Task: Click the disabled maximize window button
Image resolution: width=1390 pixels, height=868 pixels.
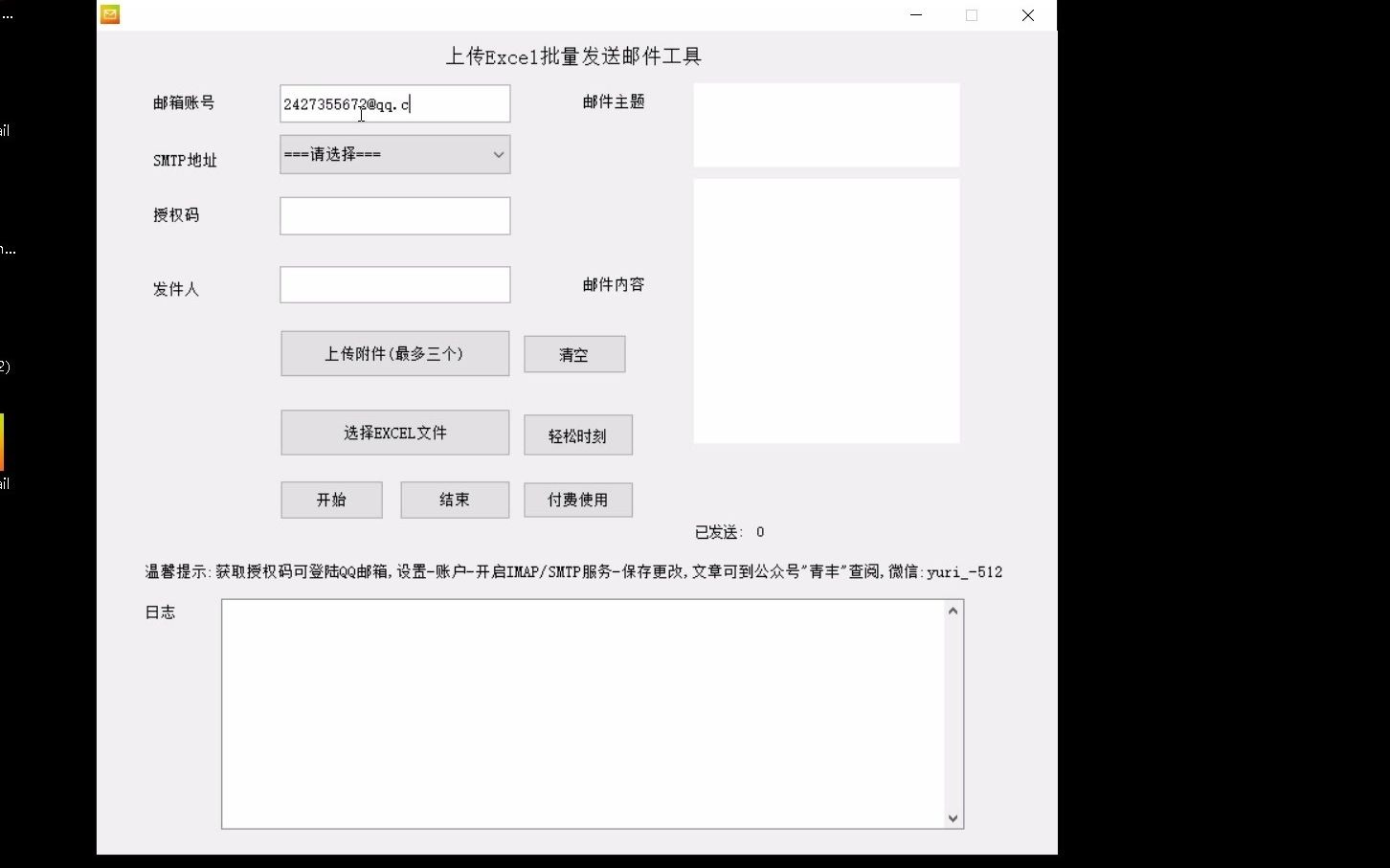Action: point(972,15)
